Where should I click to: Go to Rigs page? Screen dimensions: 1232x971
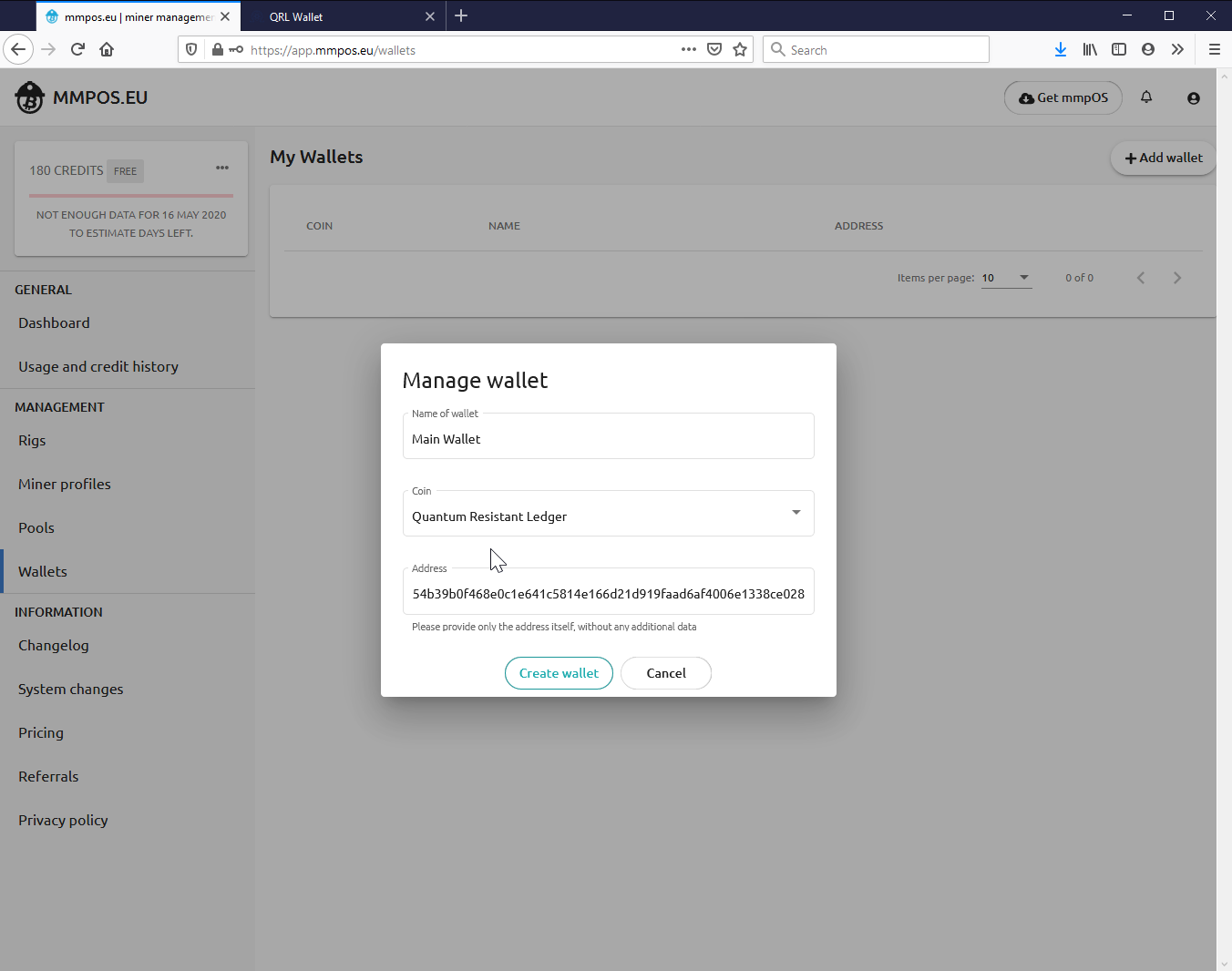pyautogui.click(x=32, y=440)
